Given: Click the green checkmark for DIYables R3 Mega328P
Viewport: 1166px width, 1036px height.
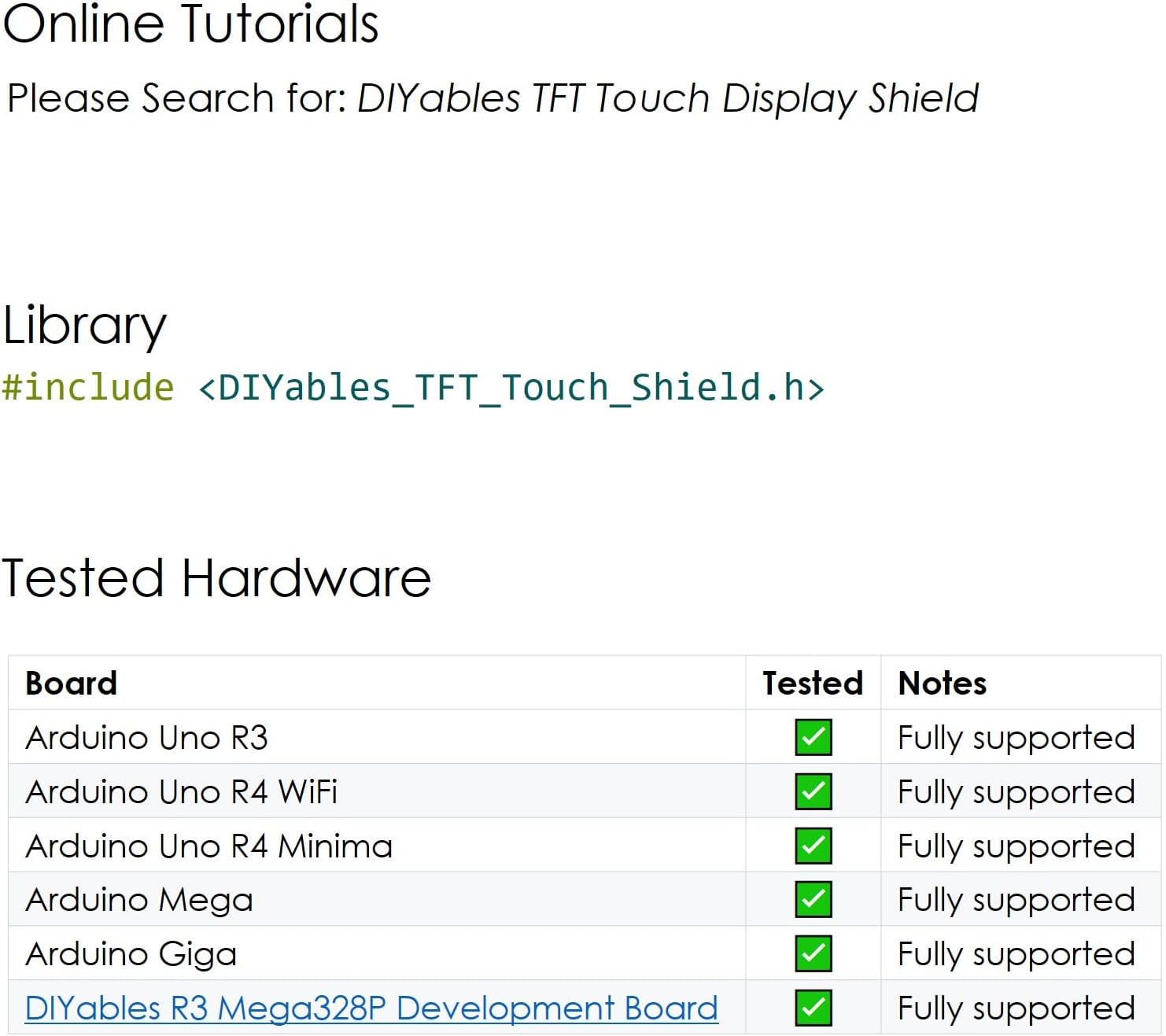Looking at the screenshot, I should click(x=813, y=1008).
